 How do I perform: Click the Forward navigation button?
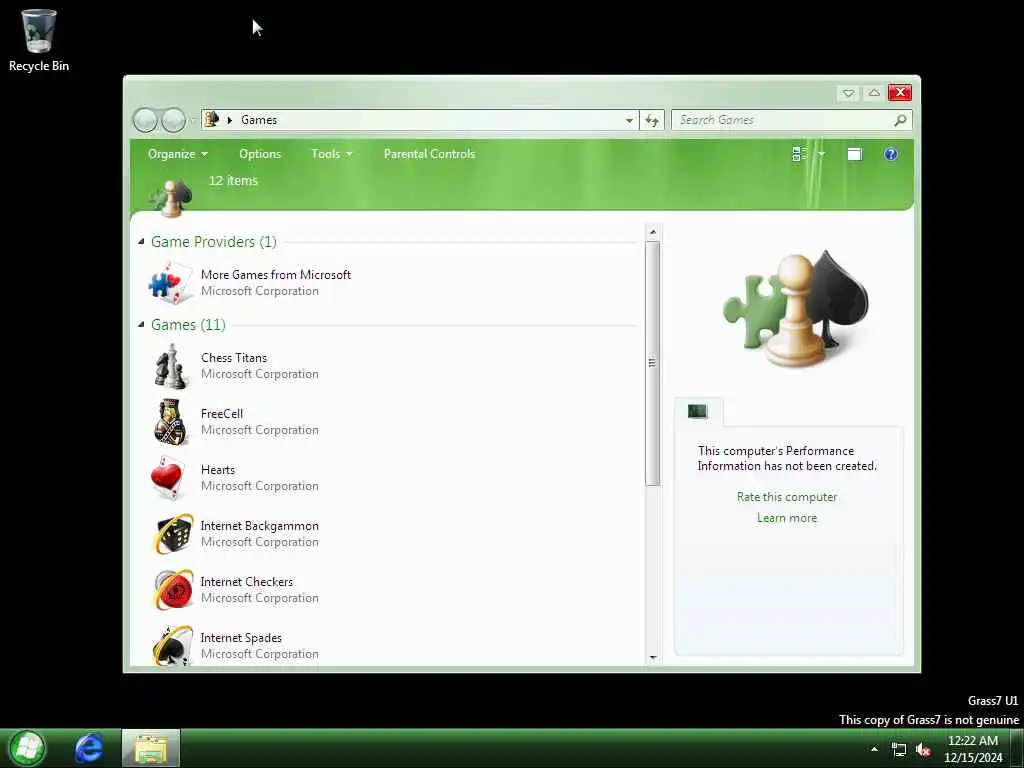pos(173,120)
